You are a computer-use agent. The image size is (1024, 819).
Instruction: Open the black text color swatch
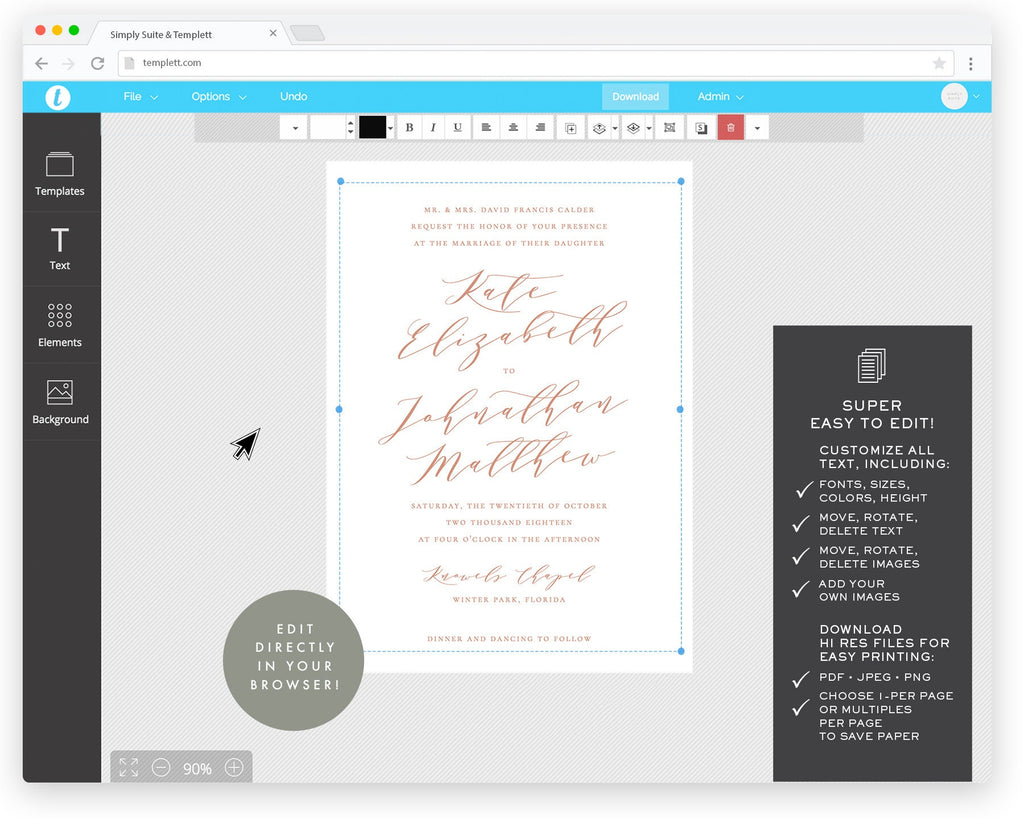(372, 127)
